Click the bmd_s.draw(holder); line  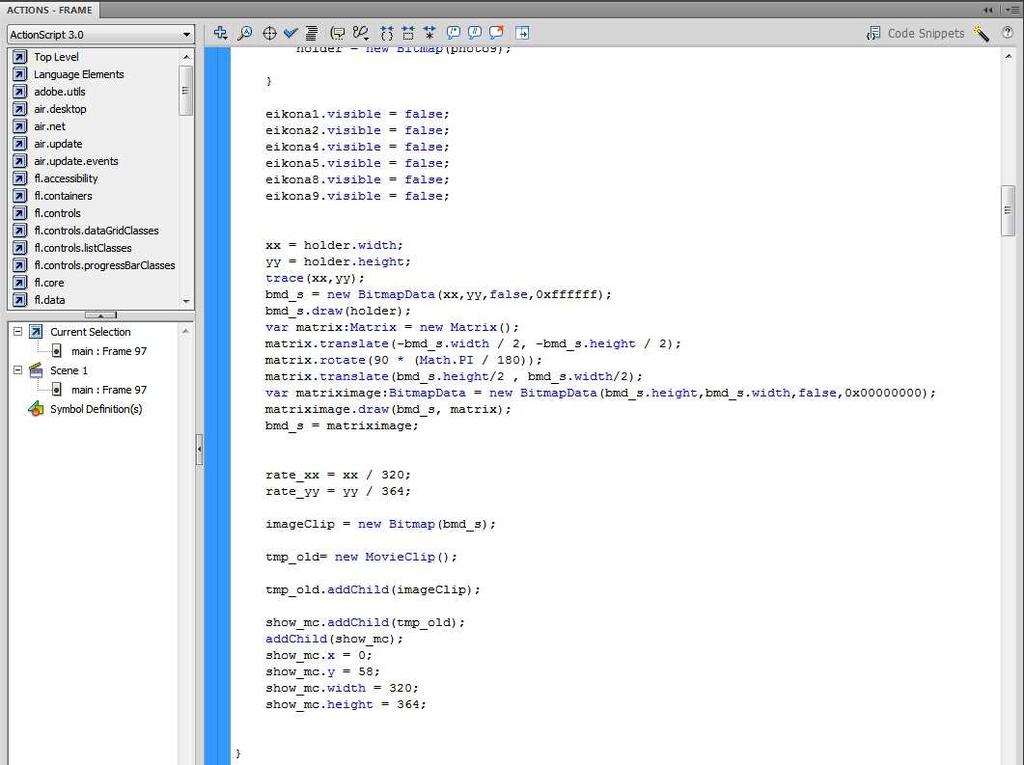(338, 311)
